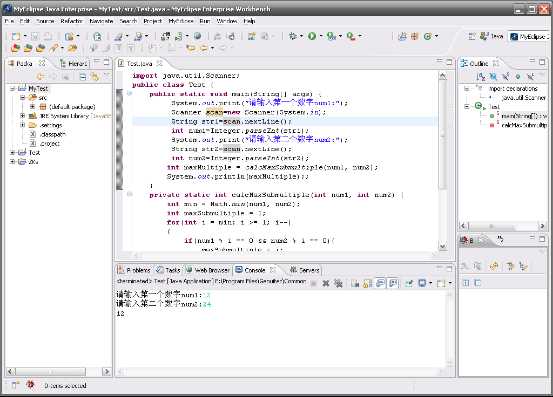Viewport: 553px width, 397px height.
Task: Click the New file toolbar icon
Action: [16, 36]
